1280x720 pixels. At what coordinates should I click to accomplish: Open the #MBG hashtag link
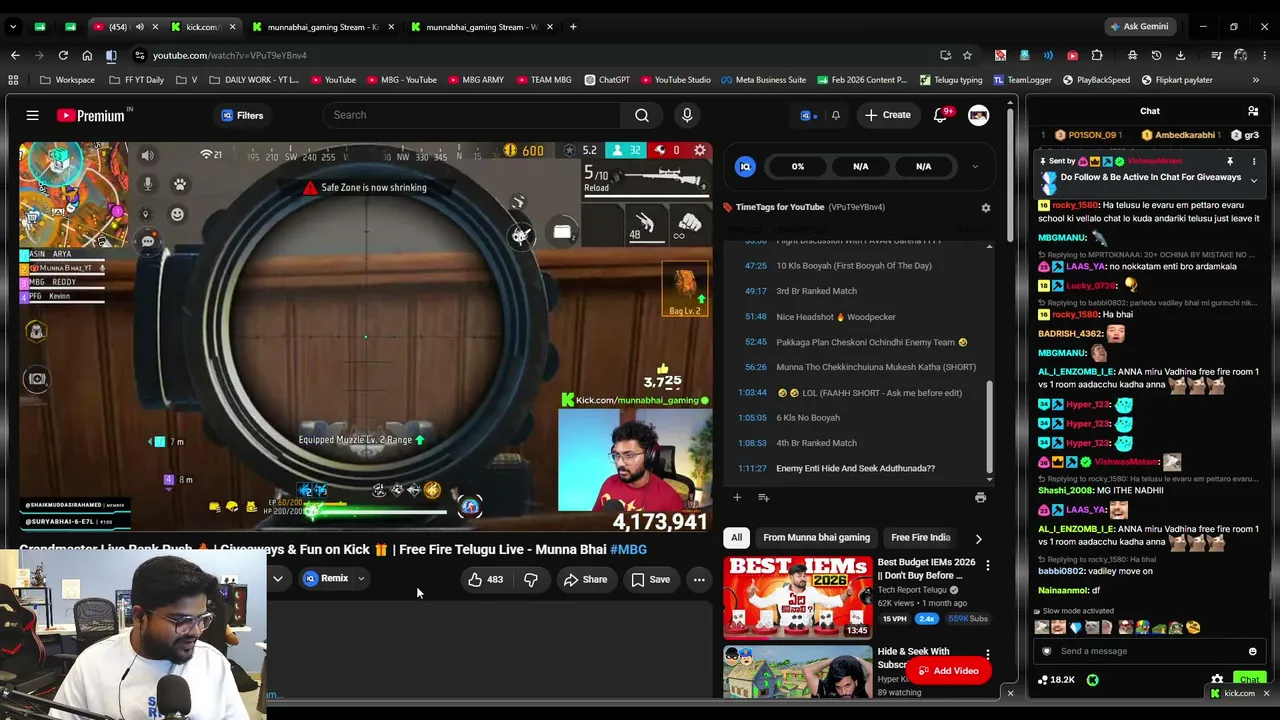coord(629,549)
